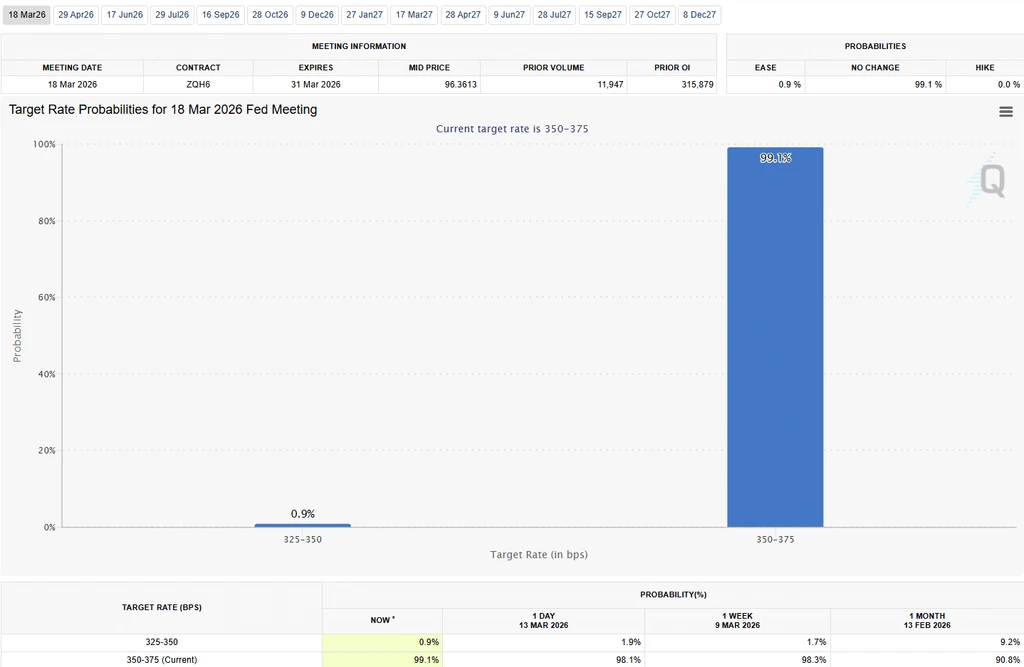Click the small 0.9% bar for 325-350
The height and width of the screenshot is (667, 1024).
[x=302, y=525]
